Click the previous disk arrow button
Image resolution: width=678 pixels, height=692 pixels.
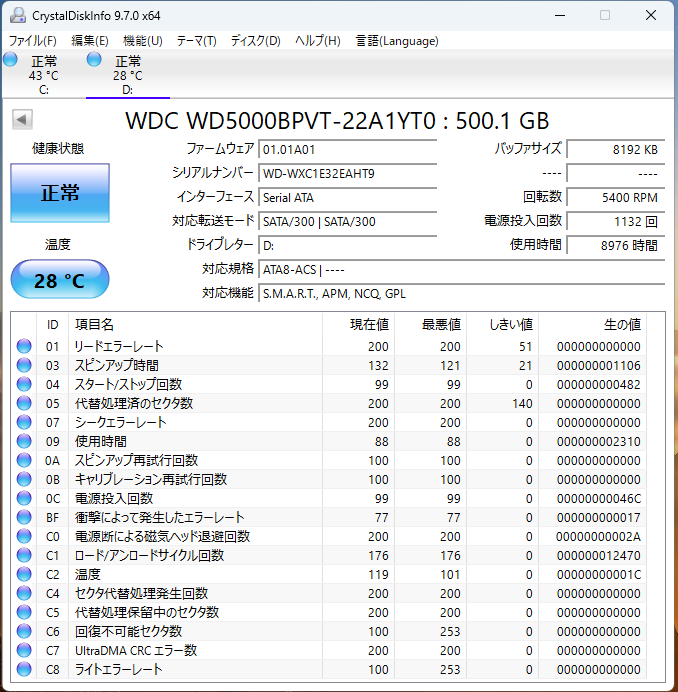[x=22, y=119]
